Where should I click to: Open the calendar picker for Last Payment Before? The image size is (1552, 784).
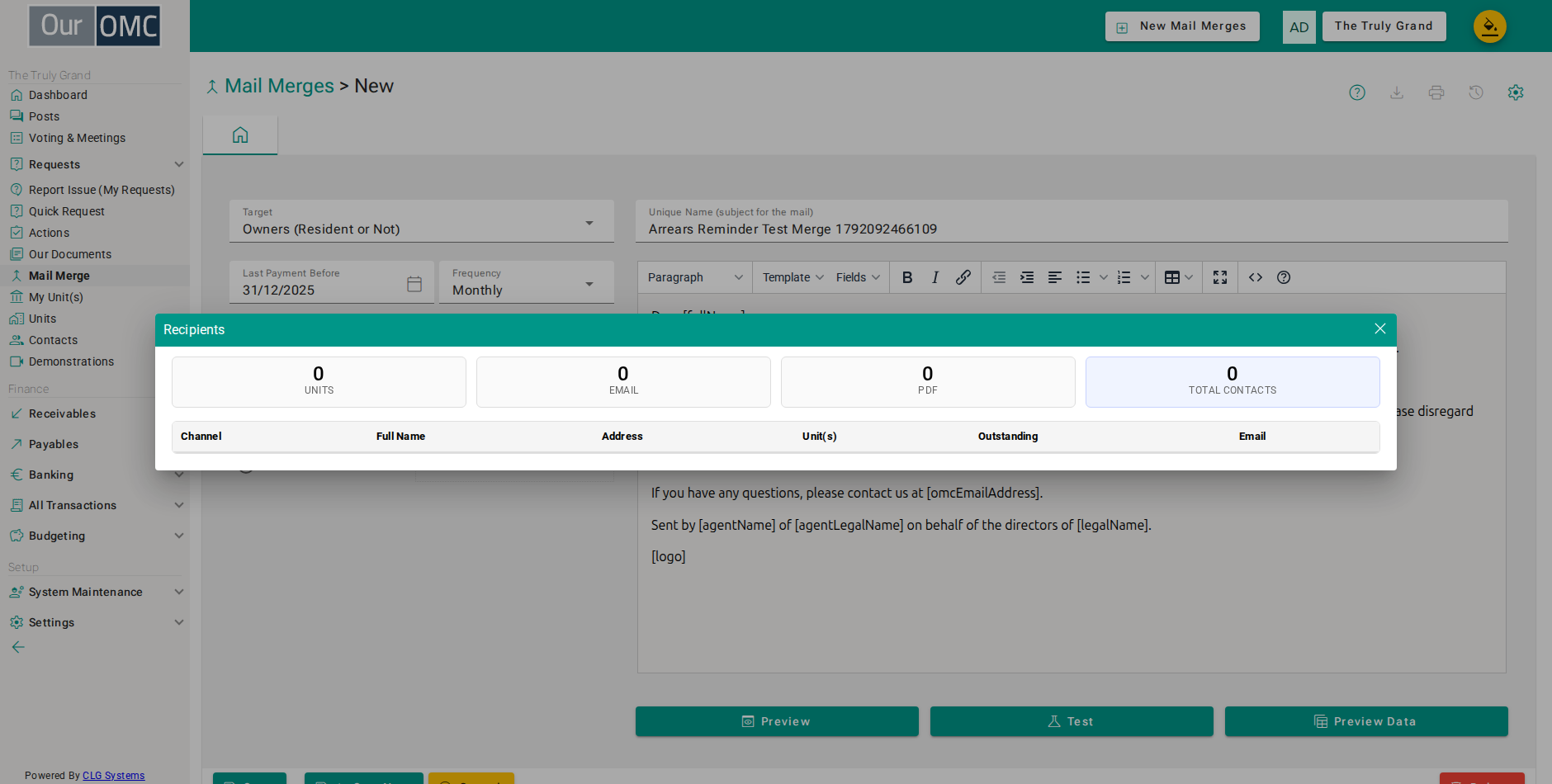click(x=414, y=284)
